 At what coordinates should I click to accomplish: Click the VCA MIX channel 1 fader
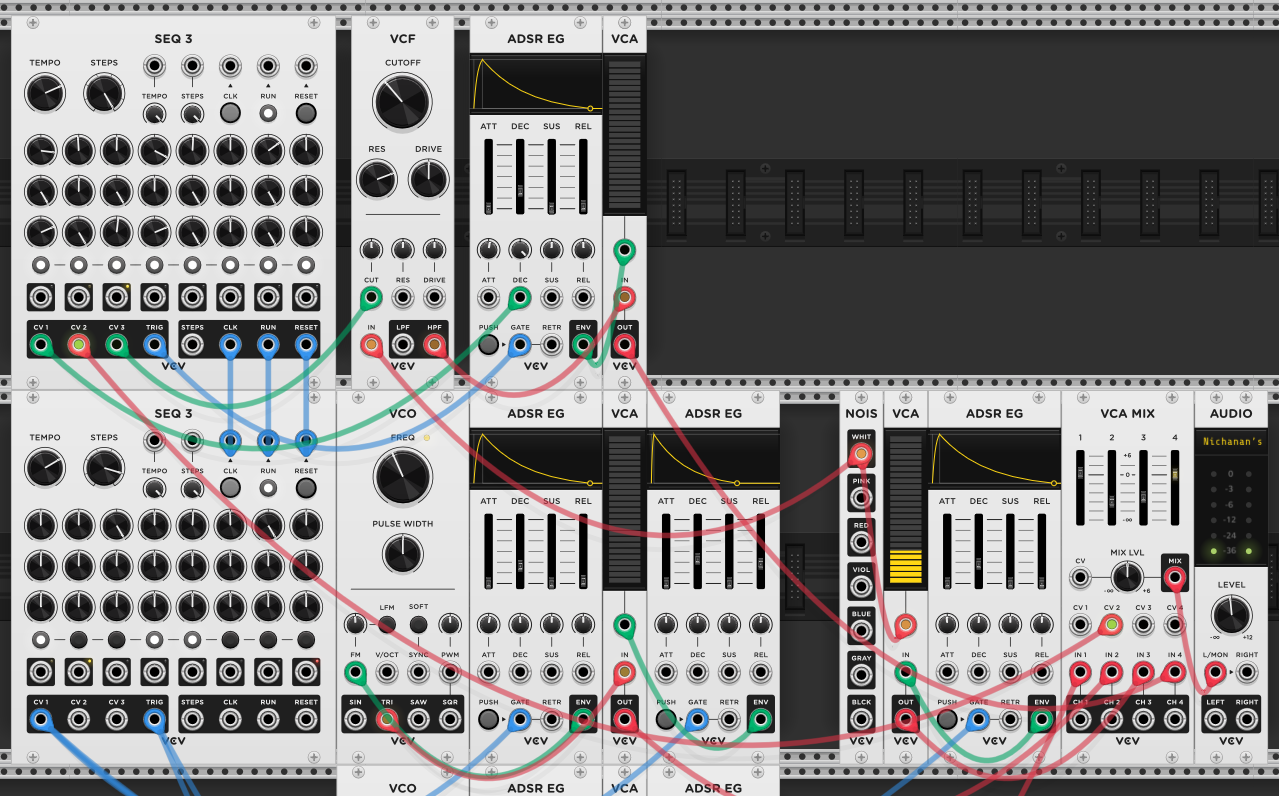(x=1080, y=487)
